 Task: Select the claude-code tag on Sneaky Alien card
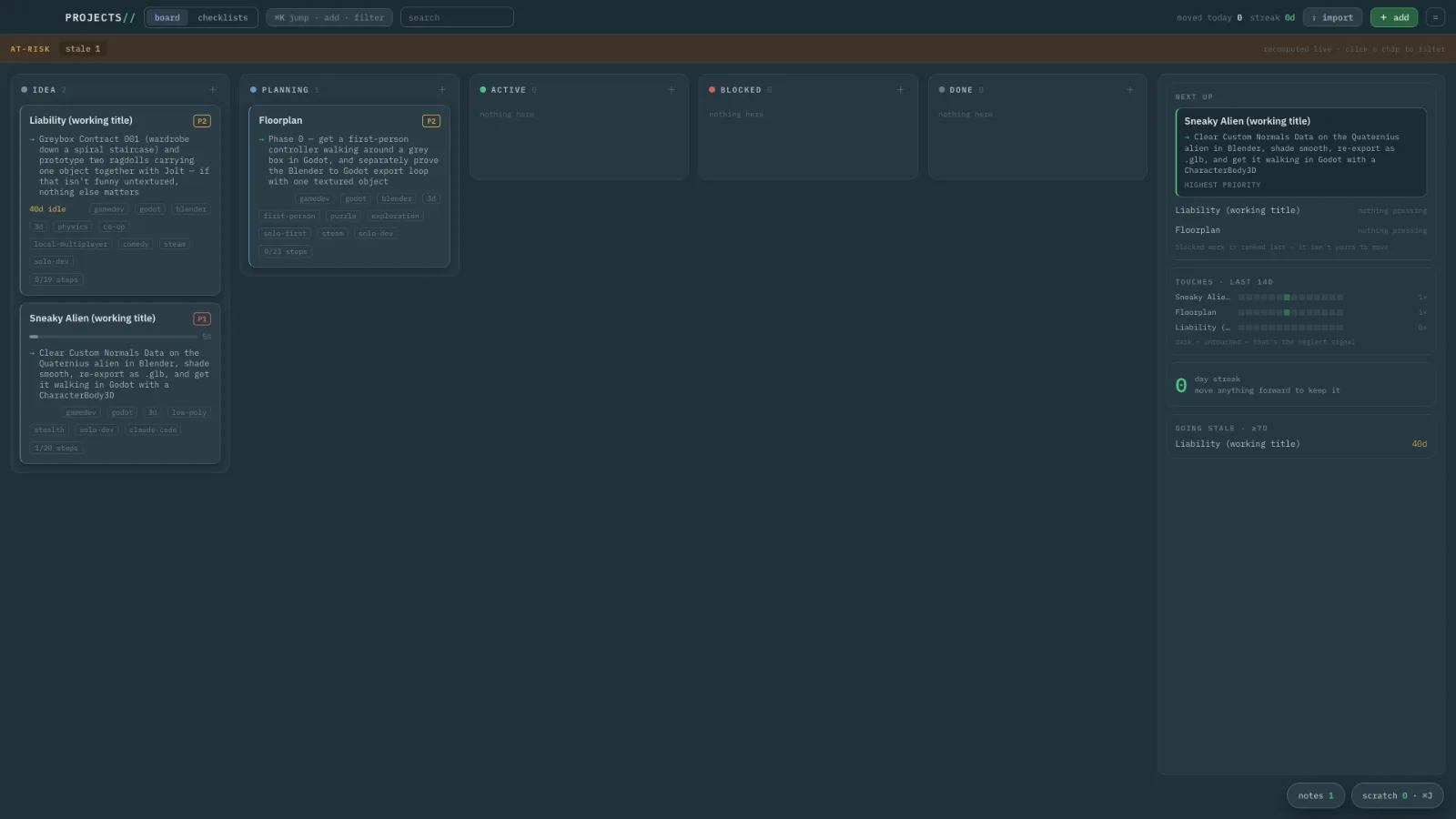point(153,430)
